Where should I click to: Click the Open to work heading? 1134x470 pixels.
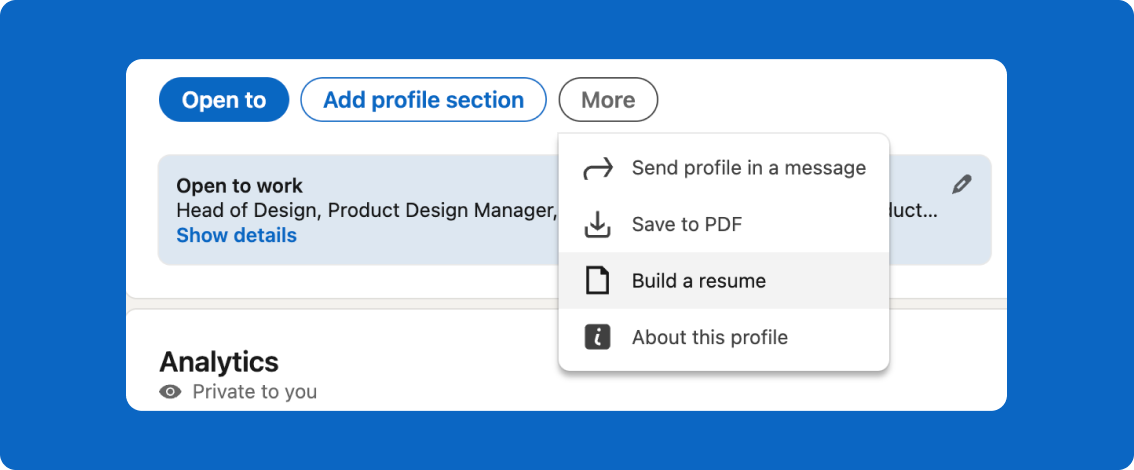pos(239,186)
